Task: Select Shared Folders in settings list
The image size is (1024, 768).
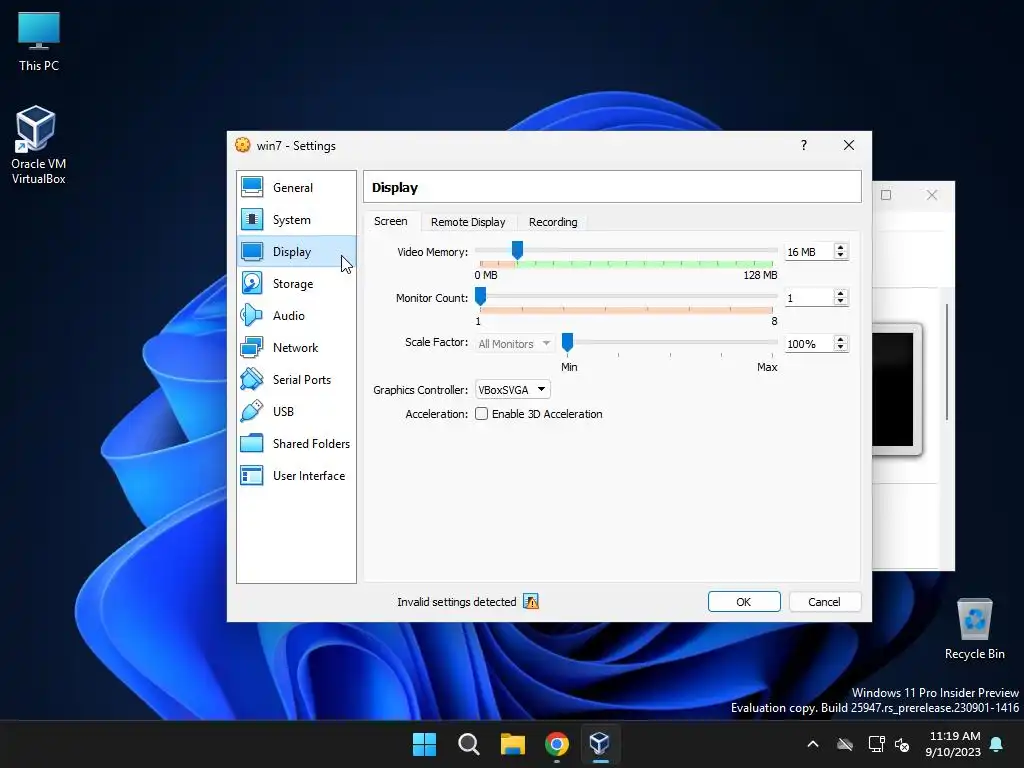Action: tap(296, 443)
